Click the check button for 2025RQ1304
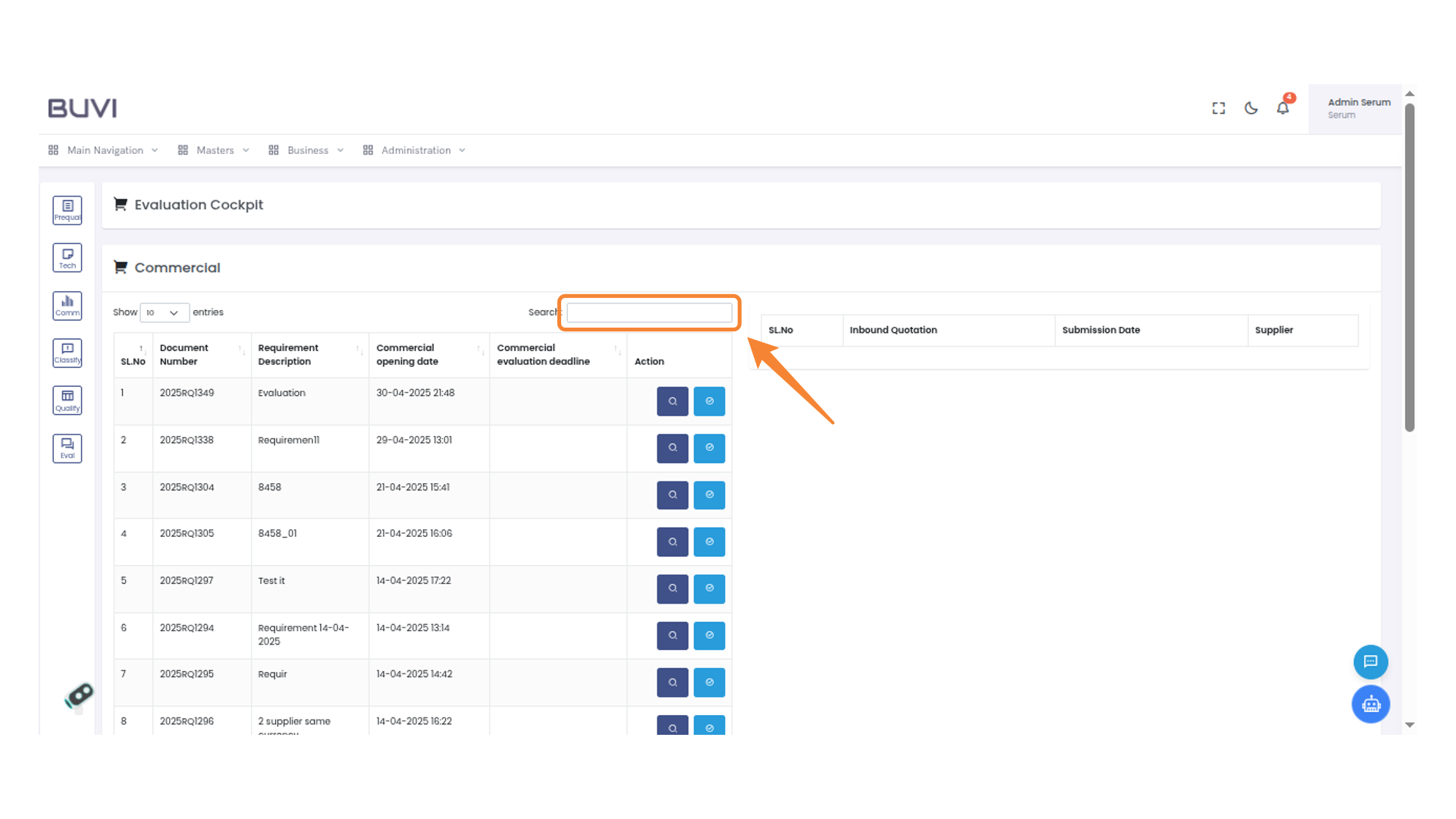The image size is (1456, 819). coord(709,495)
